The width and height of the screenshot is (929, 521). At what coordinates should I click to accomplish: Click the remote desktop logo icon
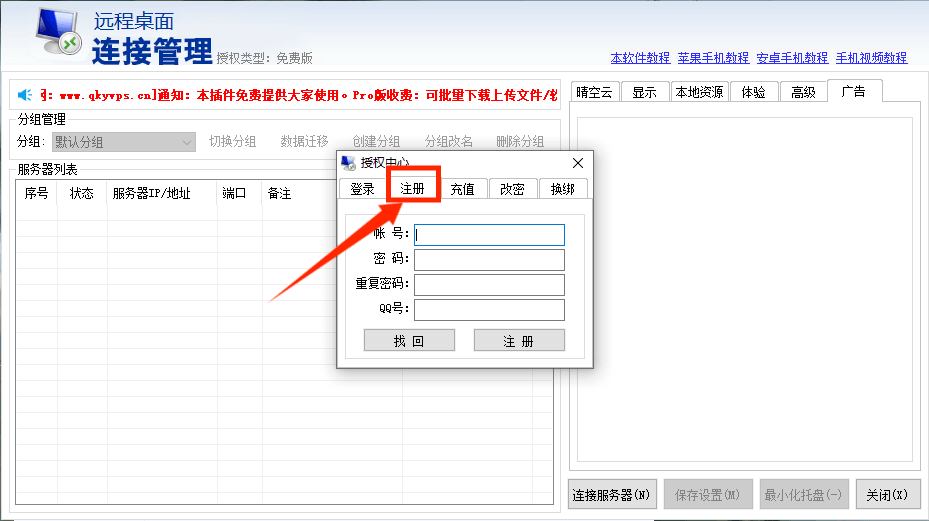(x=59, y=33)
